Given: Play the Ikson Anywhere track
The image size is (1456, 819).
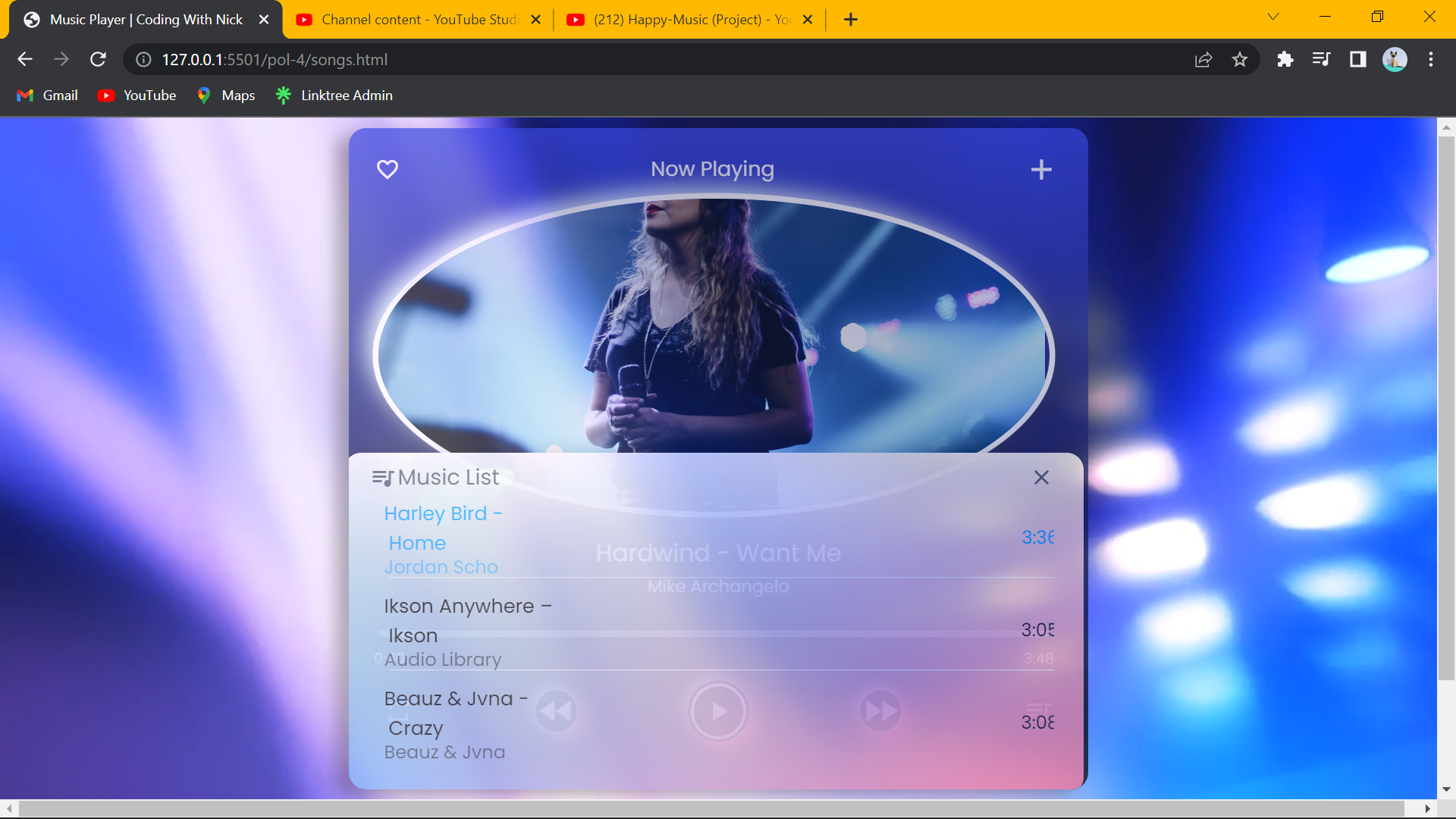Looking at the screenshot, I should pos(467,621).
